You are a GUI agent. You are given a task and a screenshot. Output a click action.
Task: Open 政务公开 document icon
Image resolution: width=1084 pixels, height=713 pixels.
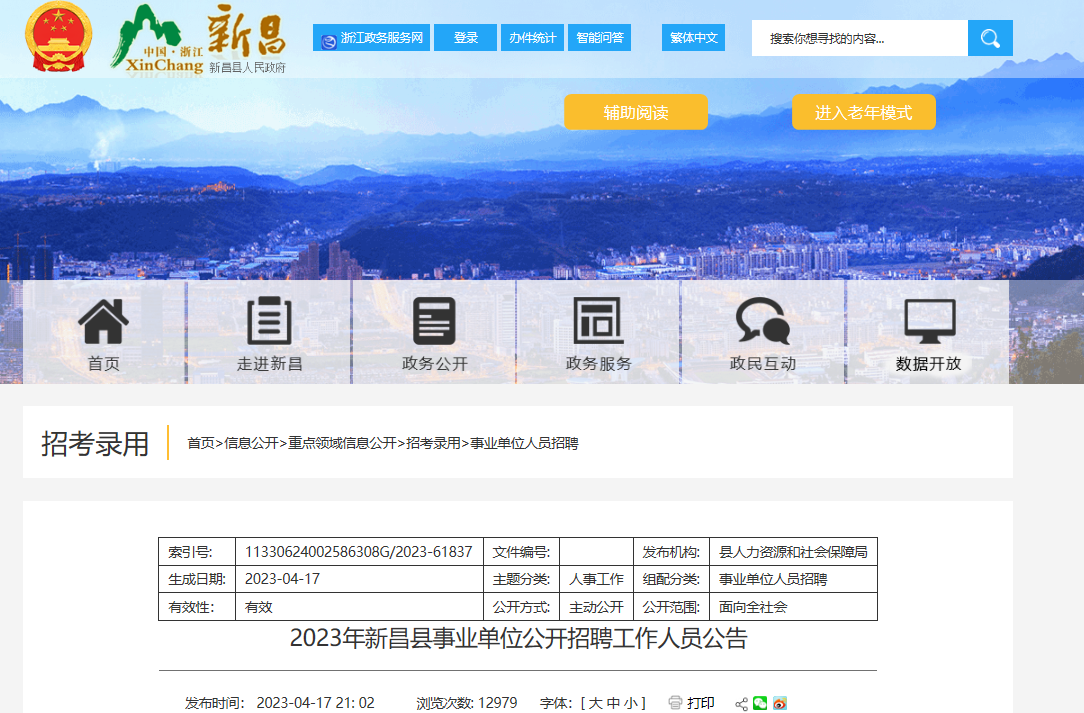coord(434,322)
